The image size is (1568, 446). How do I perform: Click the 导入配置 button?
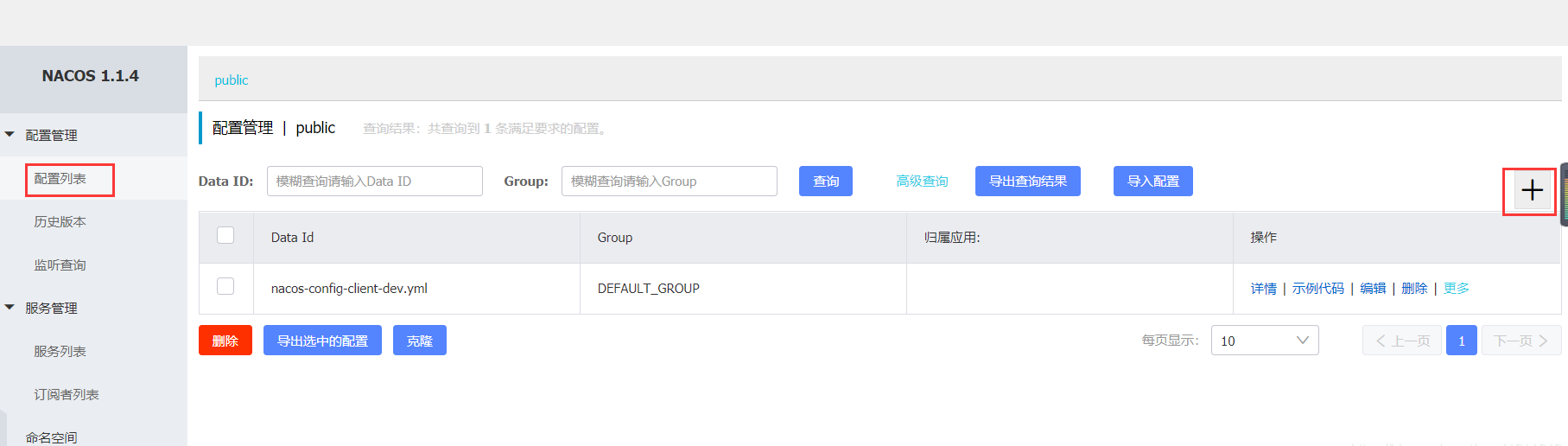[x=1152, y=182]
